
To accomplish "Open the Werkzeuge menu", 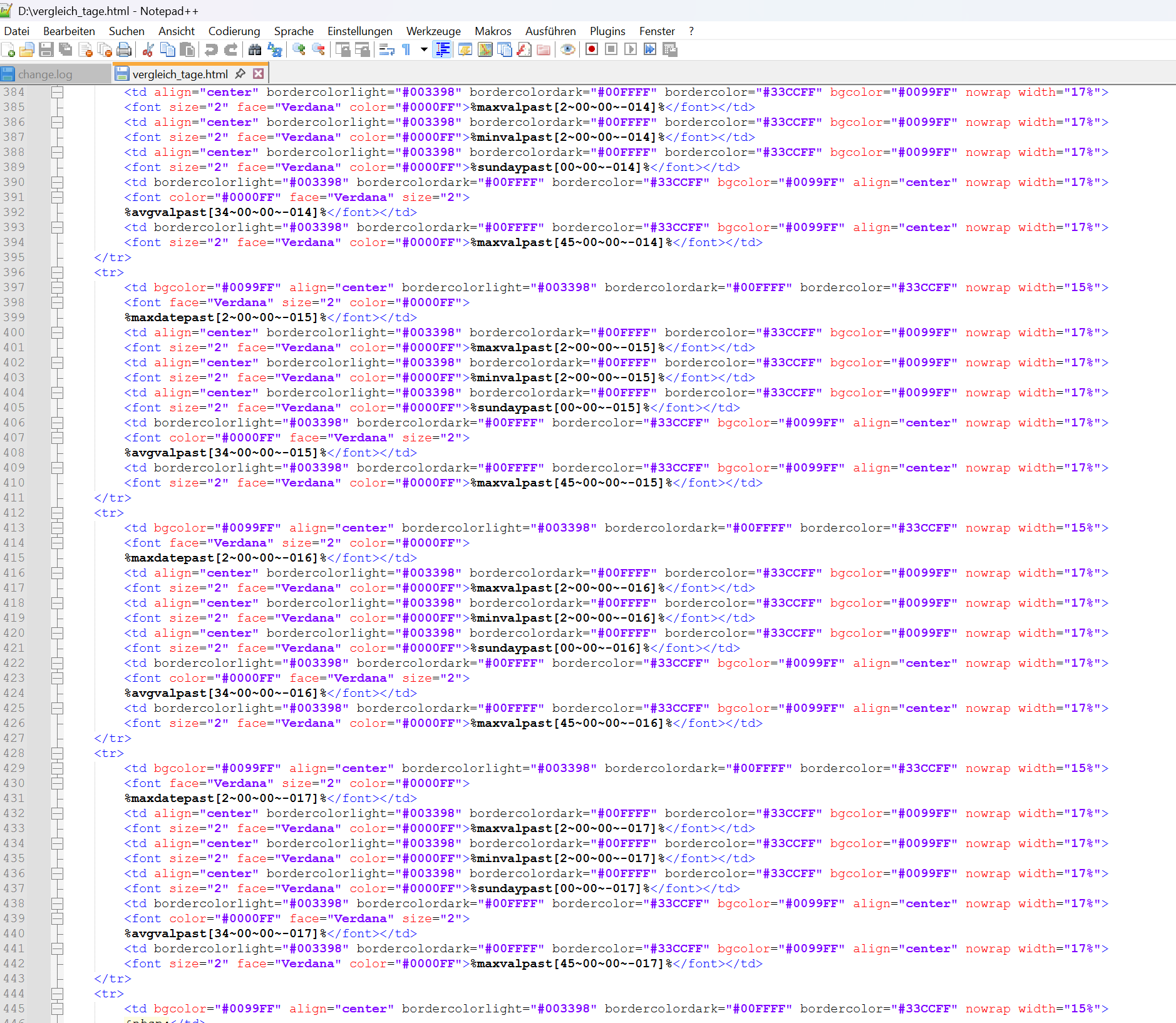I will [x=433, y=31].
